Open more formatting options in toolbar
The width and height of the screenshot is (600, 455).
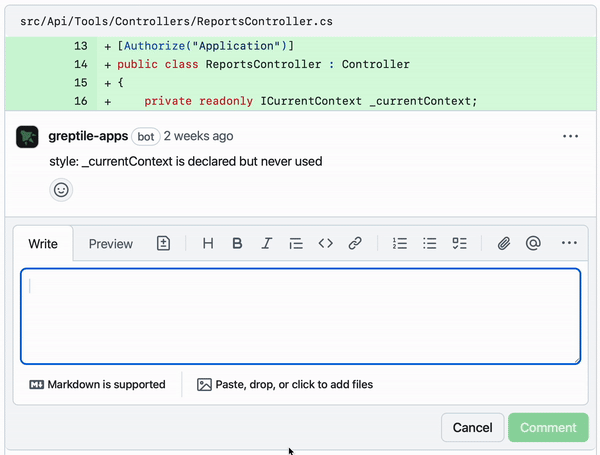pos(569,243)
